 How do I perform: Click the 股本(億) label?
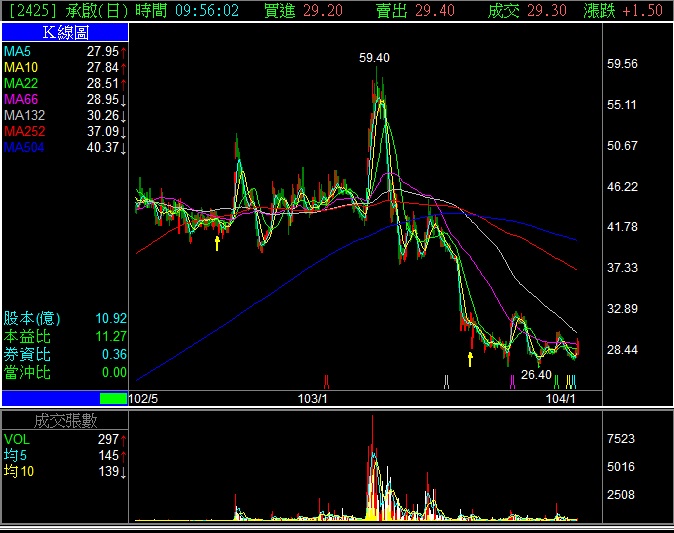[32, 319]
